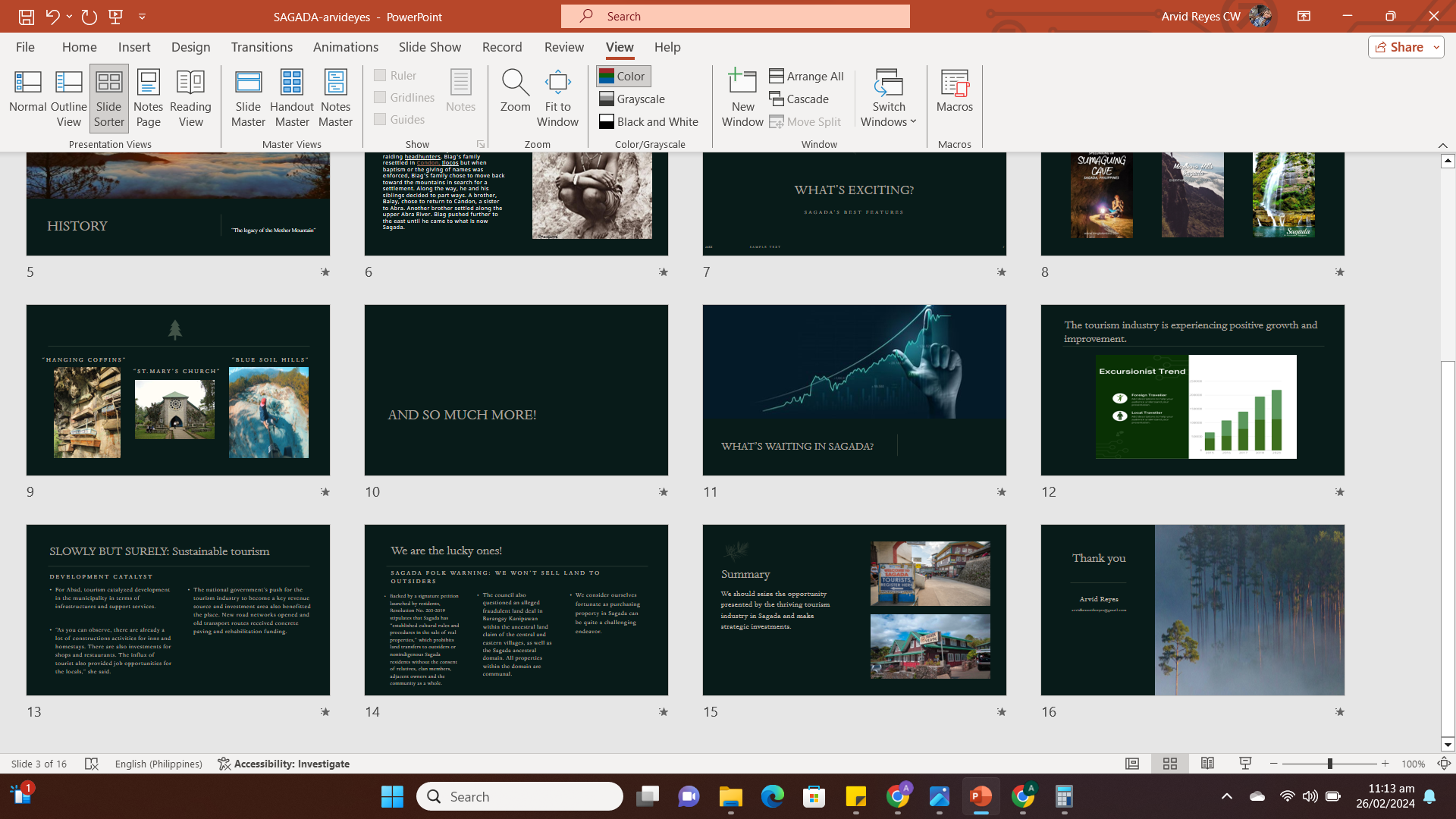Click English (Philippines) language indicator
The image size is (1456, 819).
pos(158,764)
